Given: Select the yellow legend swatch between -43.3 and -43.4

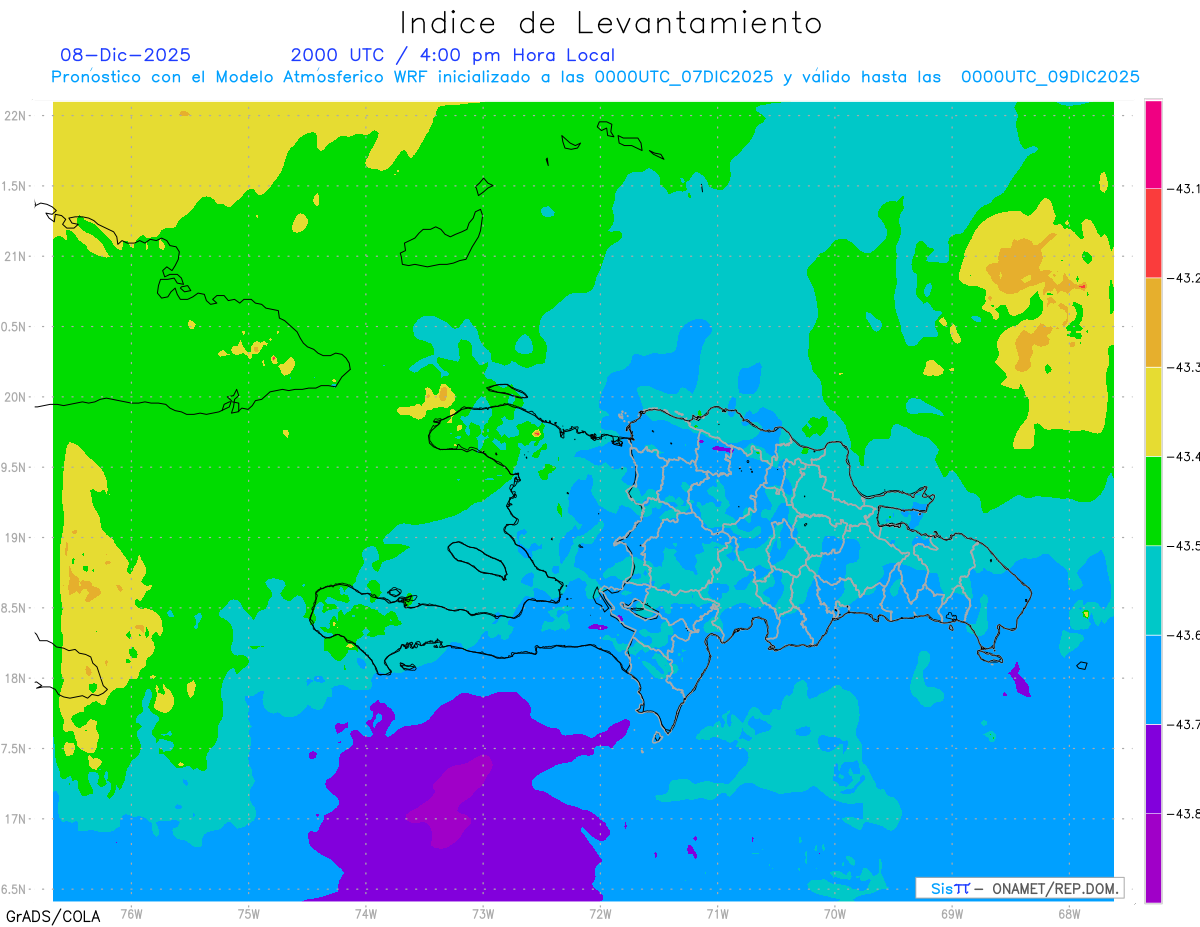Looking at the screenshot, I should click(x=1153, y=411).
